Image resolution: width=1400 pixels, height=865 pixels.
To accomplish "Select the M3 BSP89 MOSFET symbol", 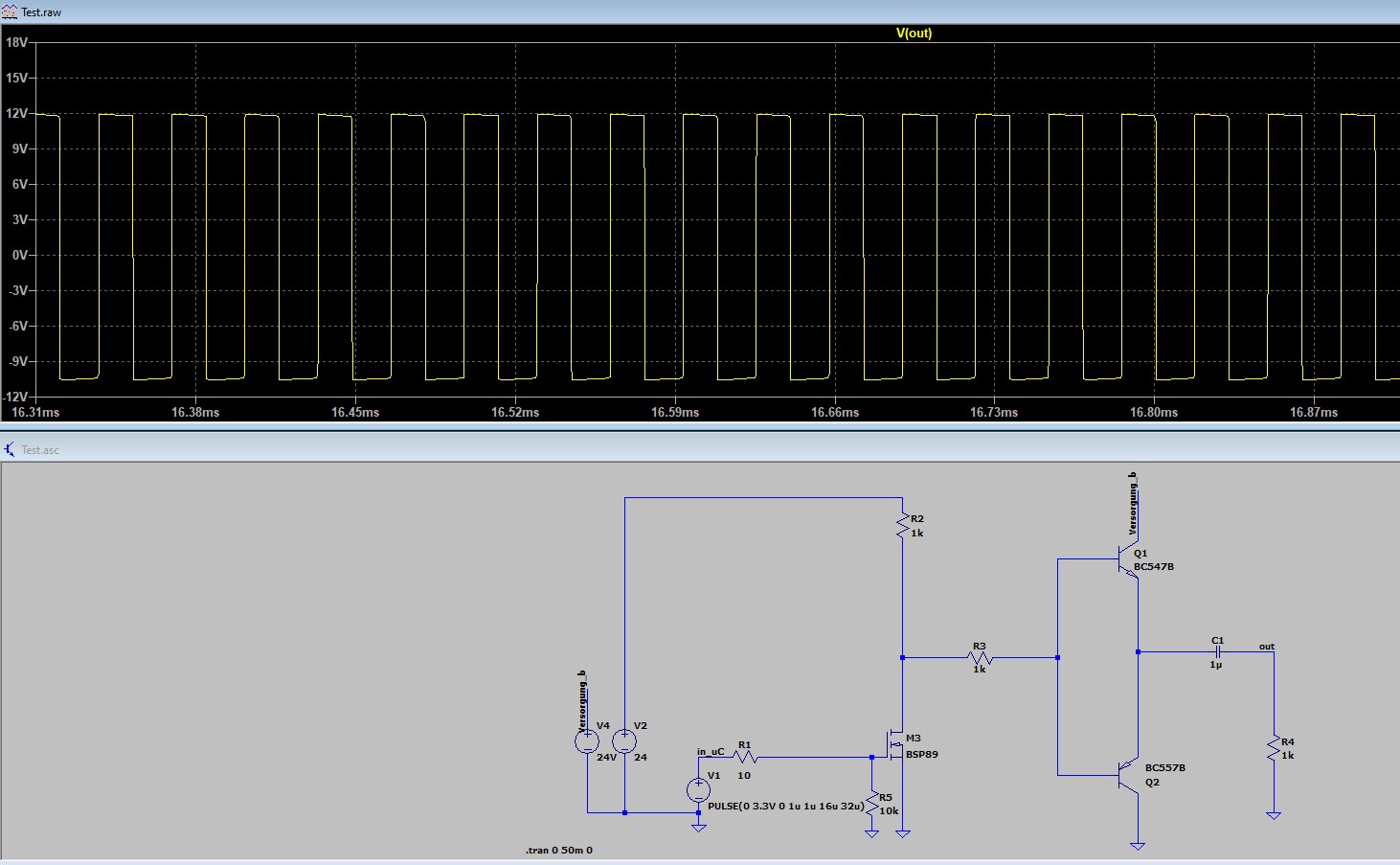I will [894, 743].
